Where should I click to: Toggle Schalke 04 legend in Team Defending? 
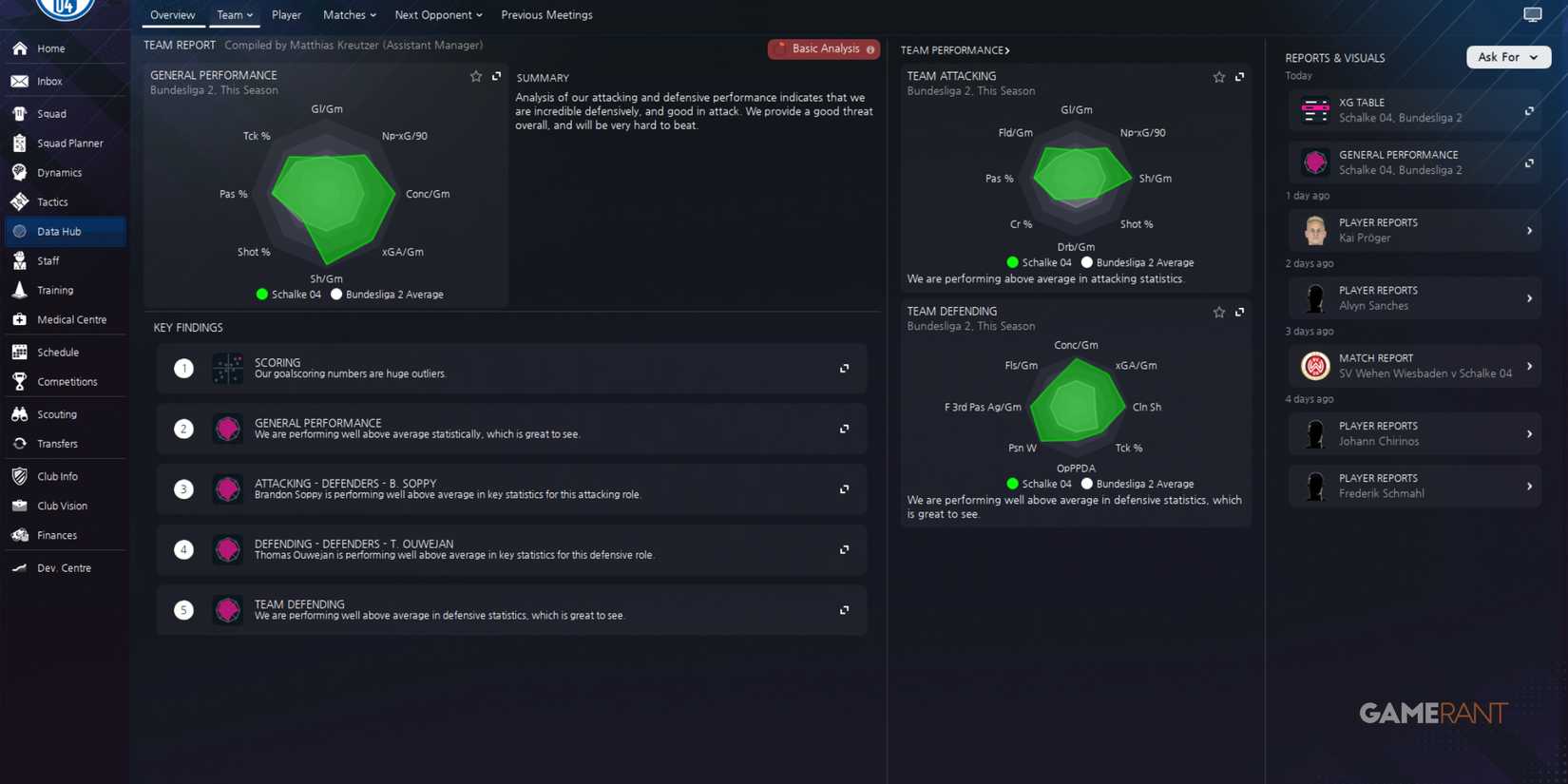click(1039, 484)
